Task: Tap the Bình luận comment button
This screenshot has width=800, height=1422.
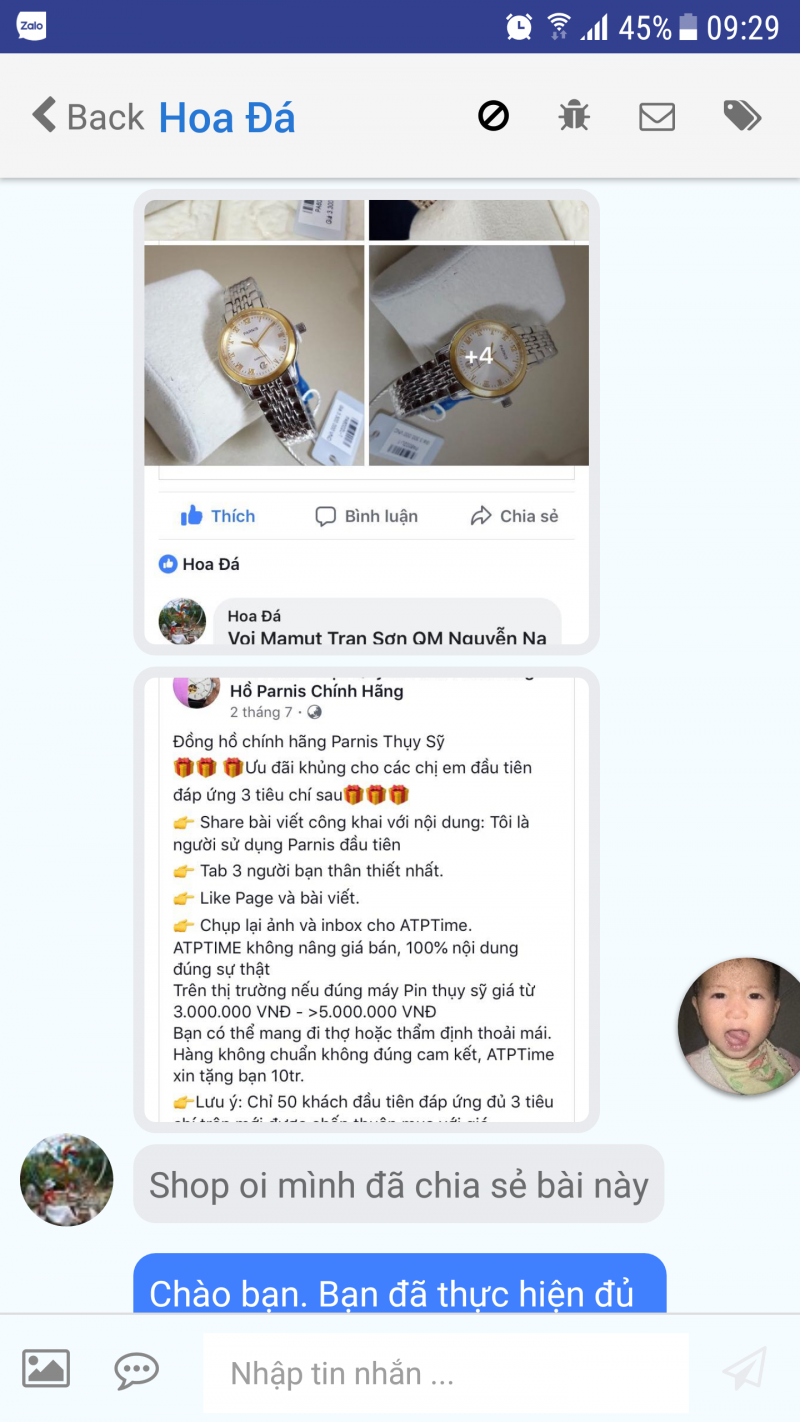Action: tap(366, 516)
